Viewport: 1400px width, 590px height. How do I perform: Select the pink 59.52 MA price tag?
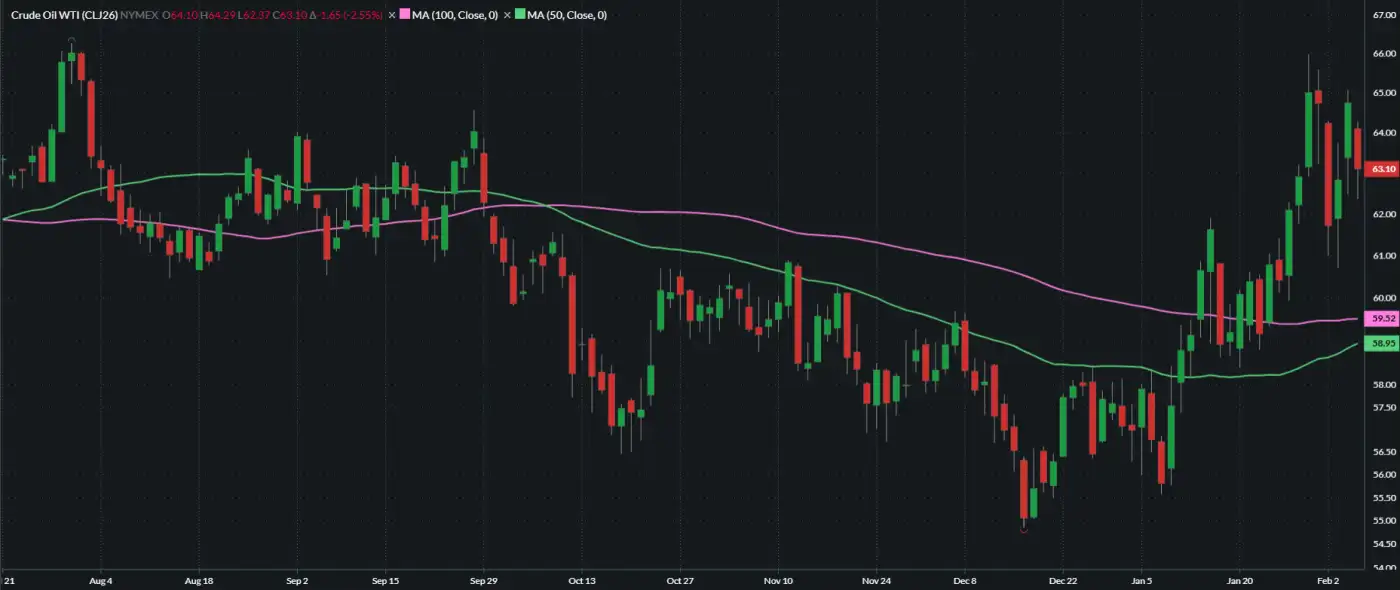[1383, 319]
